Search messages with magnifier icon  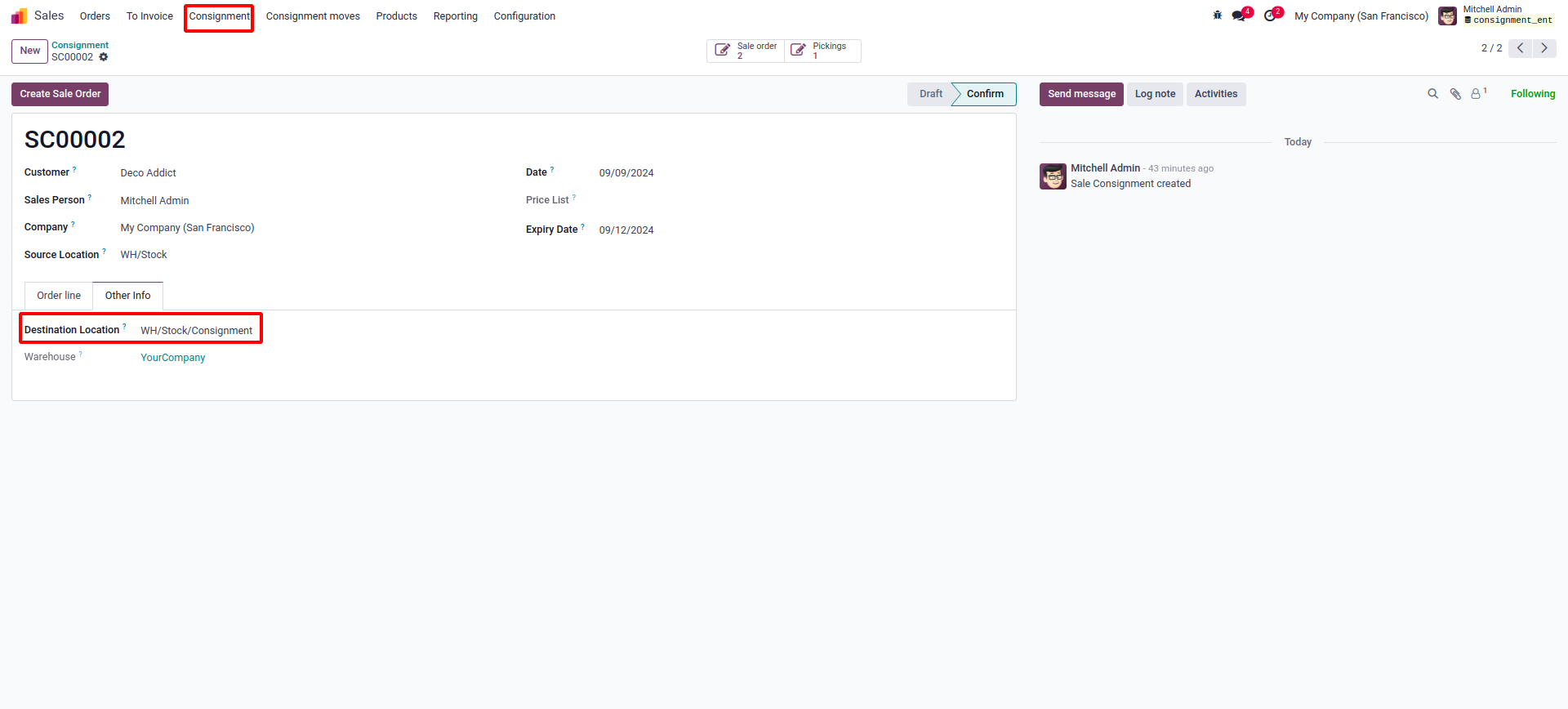tap(1432, 94)
